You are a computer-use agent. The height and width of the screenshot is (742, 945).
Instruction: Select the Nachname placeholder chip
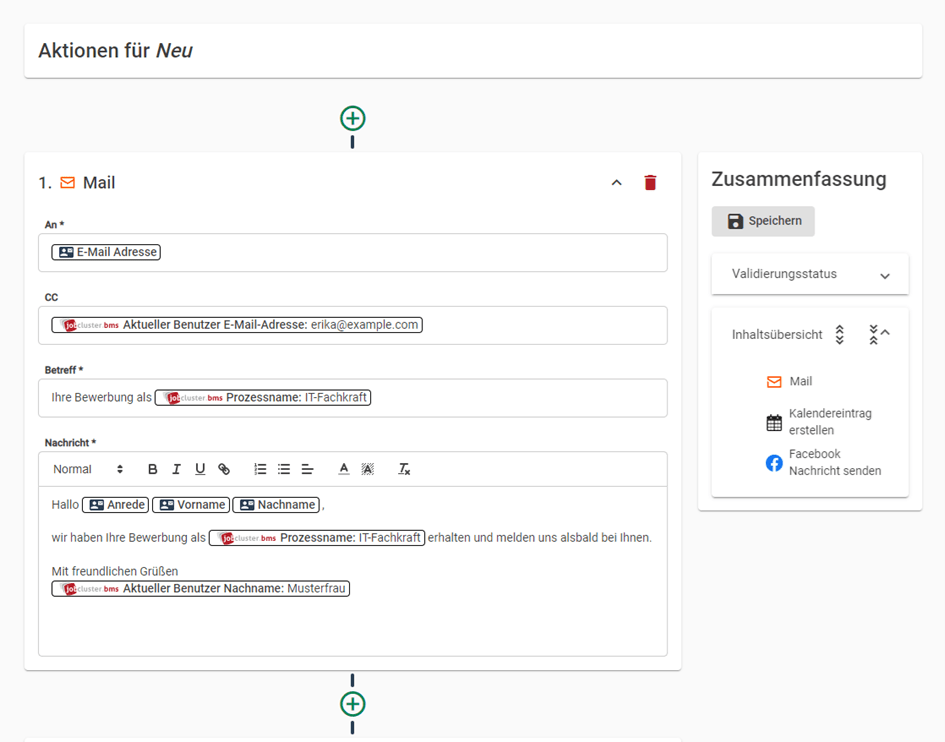[x=276, y=505]
